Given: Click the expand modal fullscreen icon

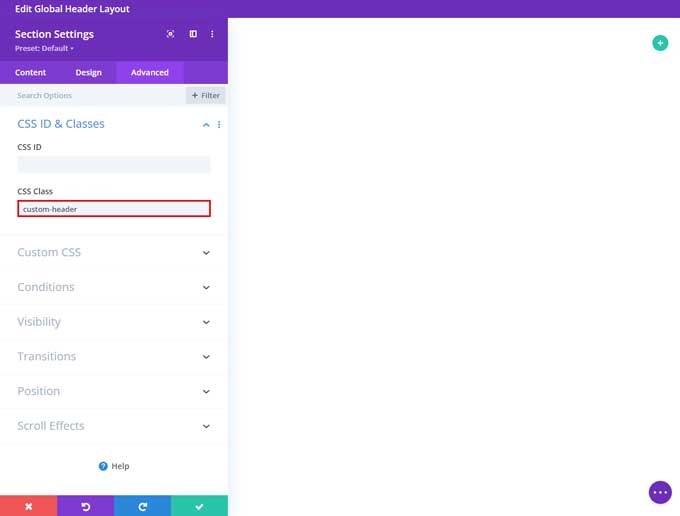Looking at the screenshot, I should tap(170, 34).
